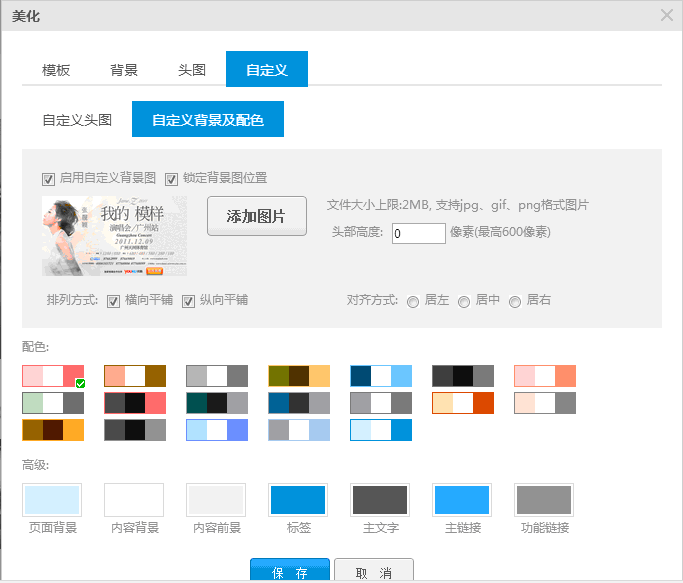Select 居右 alignment radio button
Viewport: 683px width, 583px height.
pos(515,302)
